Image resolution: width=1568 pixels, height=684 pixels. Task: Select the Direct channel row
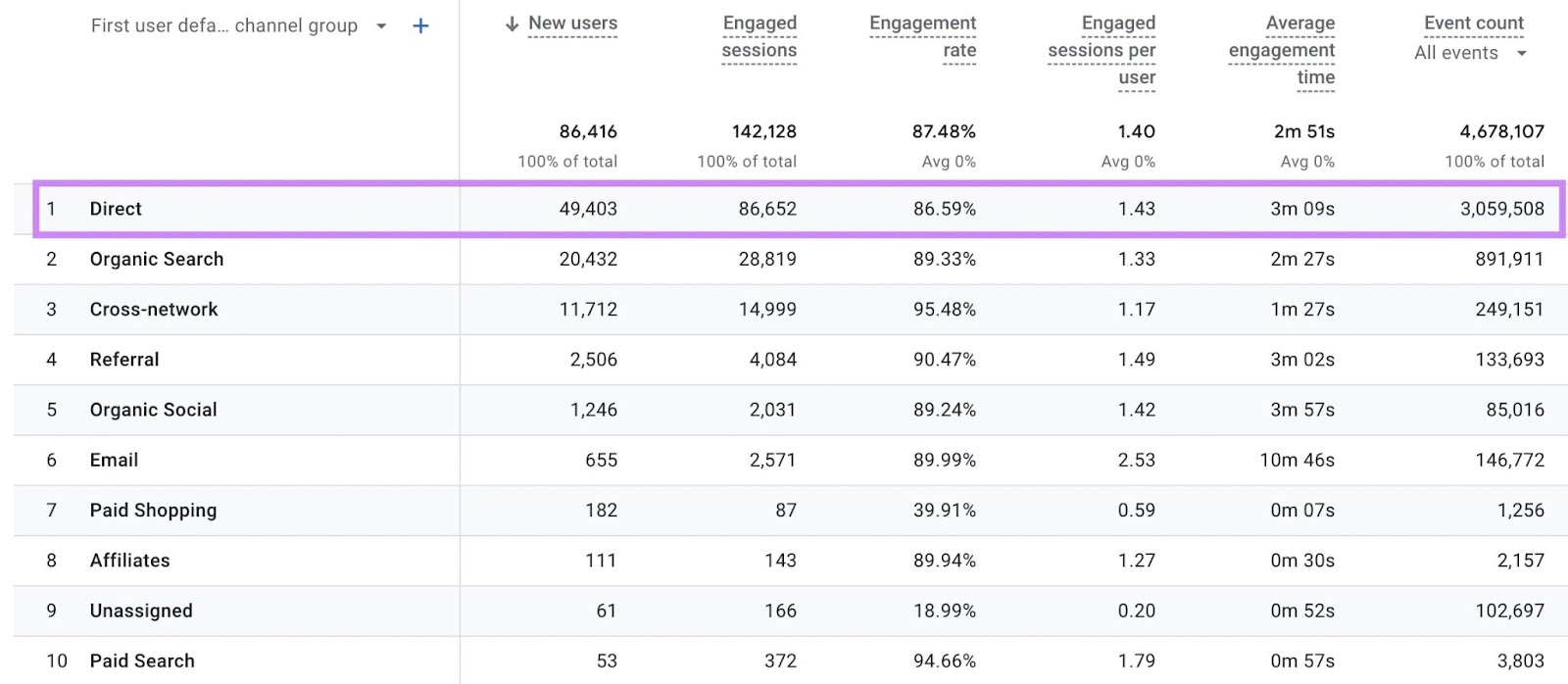[116, 209]
